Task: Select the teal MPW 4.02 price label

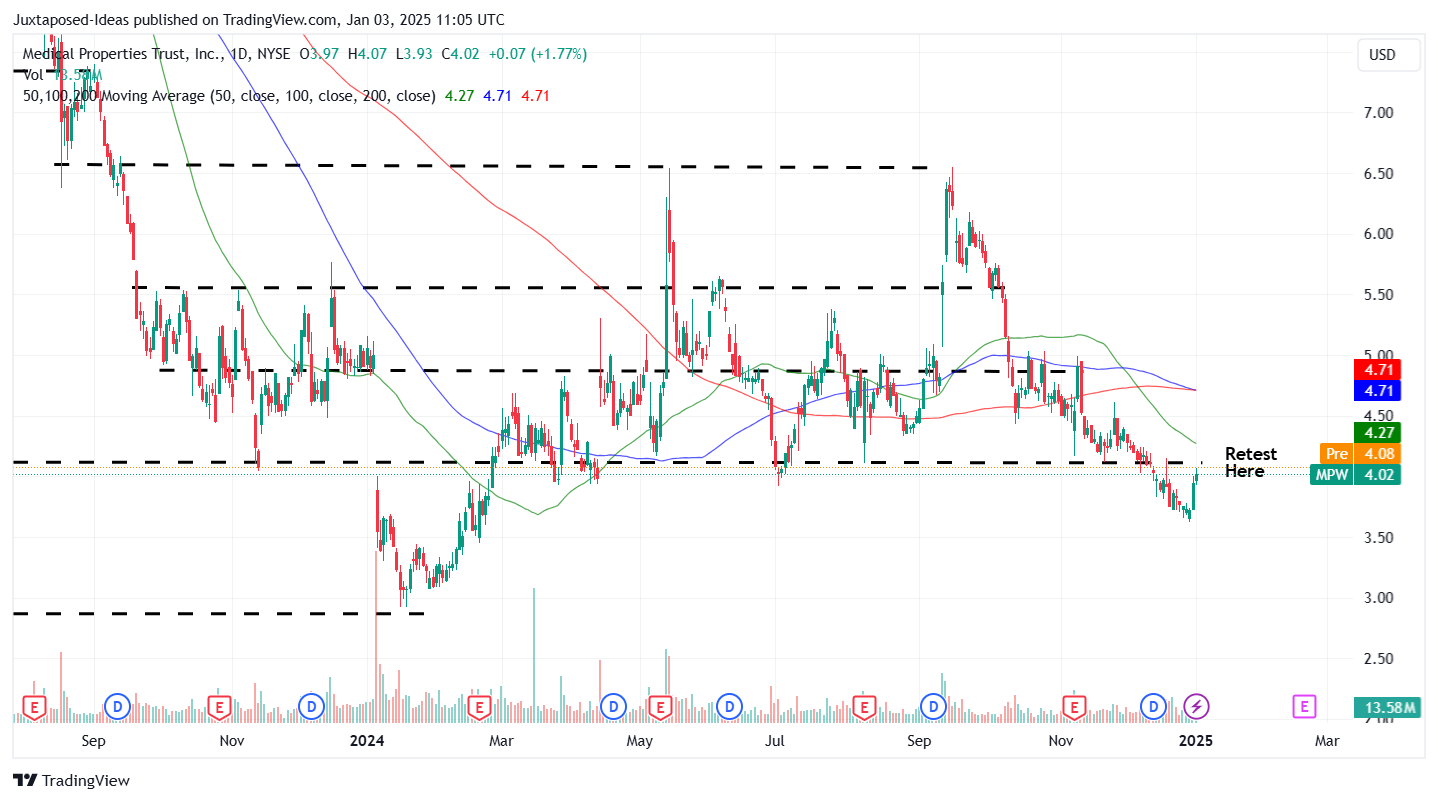Action: 1355,474
